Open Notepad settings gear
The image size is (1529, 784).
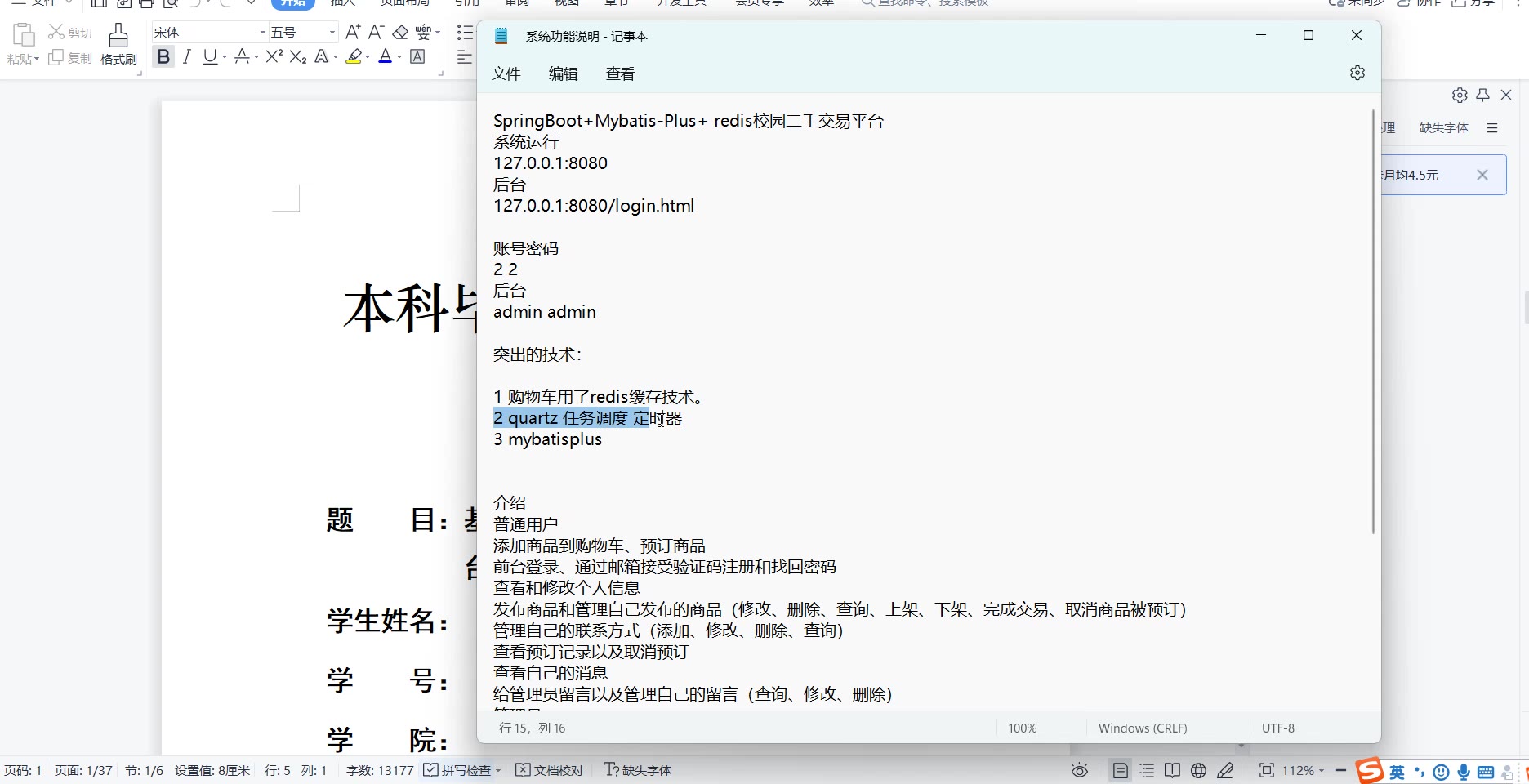coord(1357,73)
